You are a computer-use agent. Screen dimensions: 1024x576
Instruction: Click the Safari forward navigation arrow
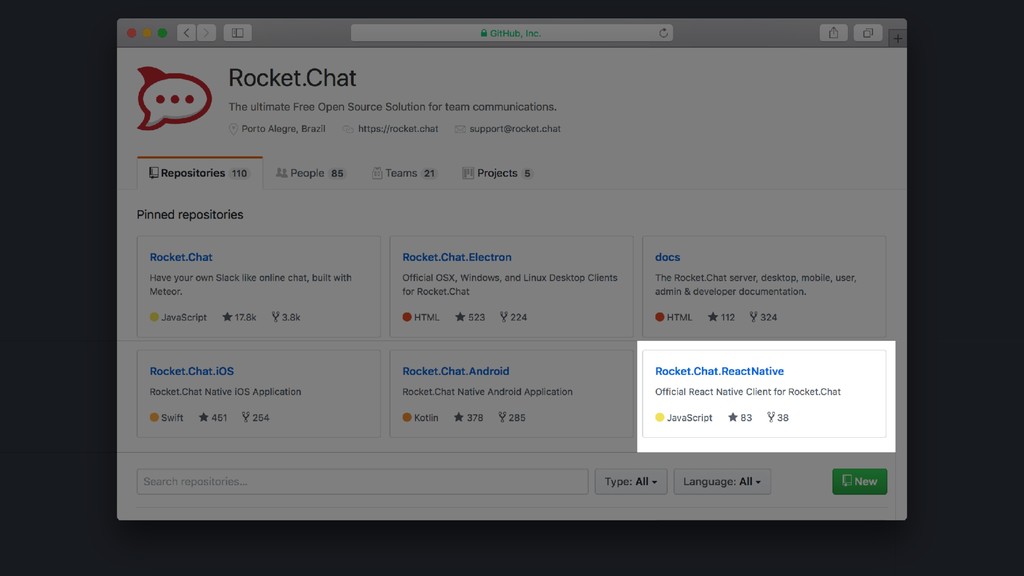[206, 33]
